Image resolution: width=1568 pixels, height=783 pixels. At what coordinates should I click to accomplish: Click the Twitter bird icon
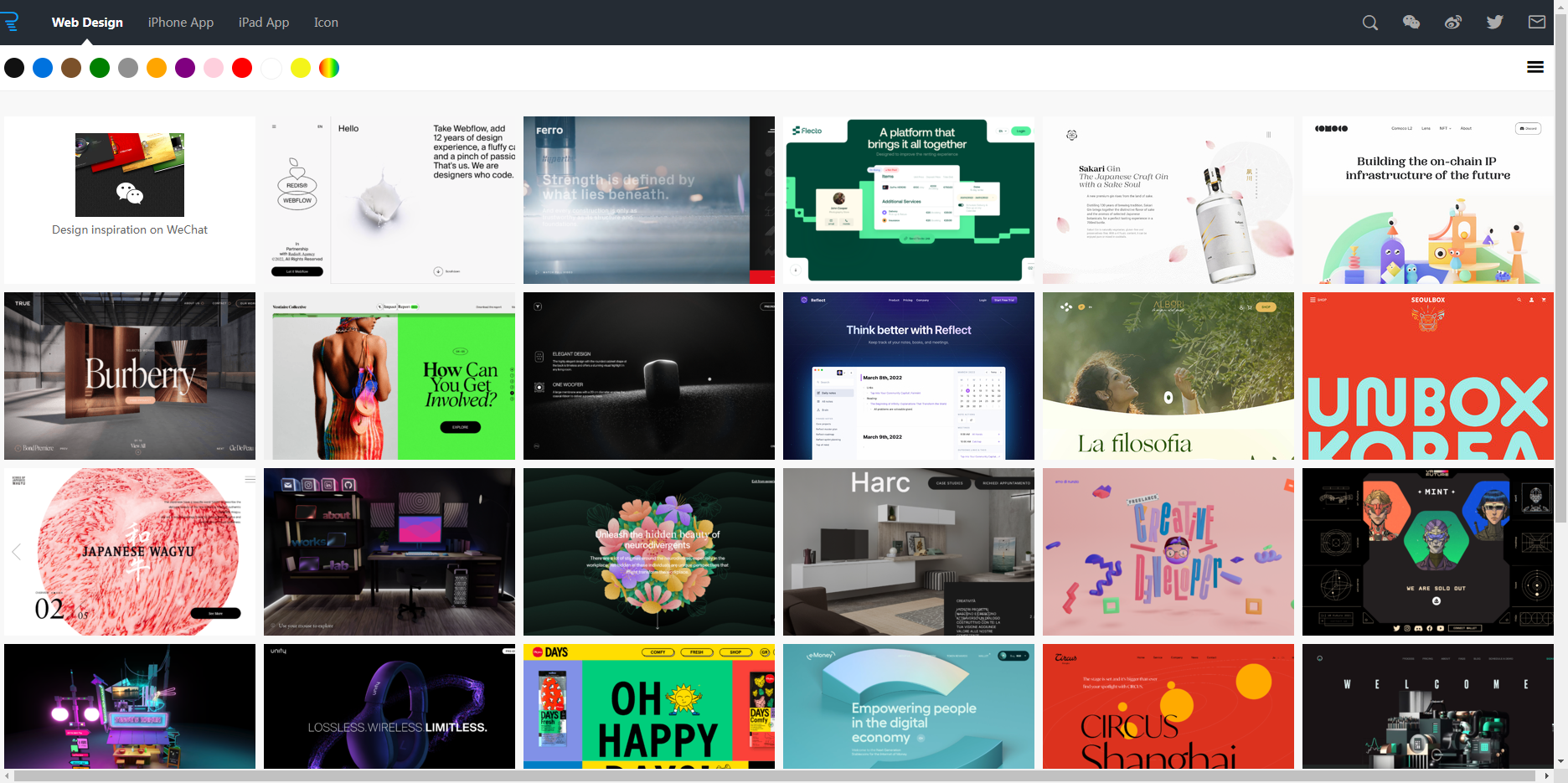point(1495,23)
